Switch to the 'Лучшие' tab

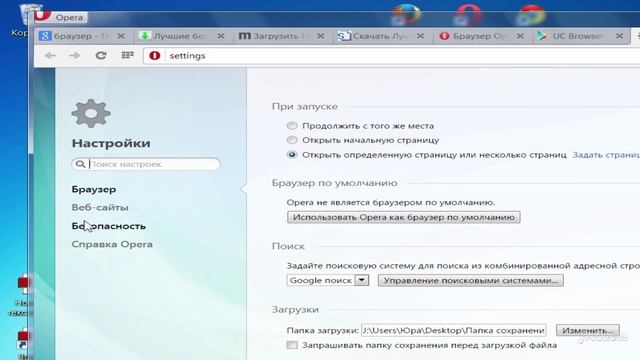coord(184,36)
